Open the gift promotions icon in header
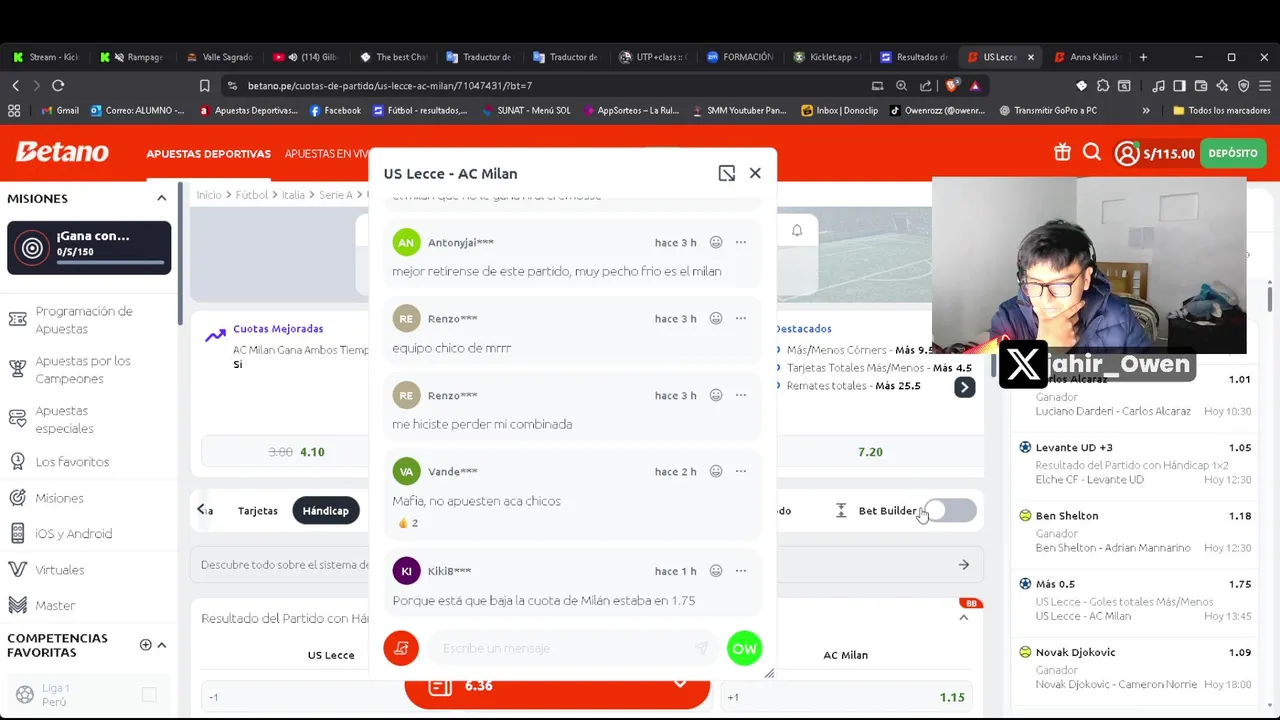The image size is (1280, 720). click(x=1062, y=153)
